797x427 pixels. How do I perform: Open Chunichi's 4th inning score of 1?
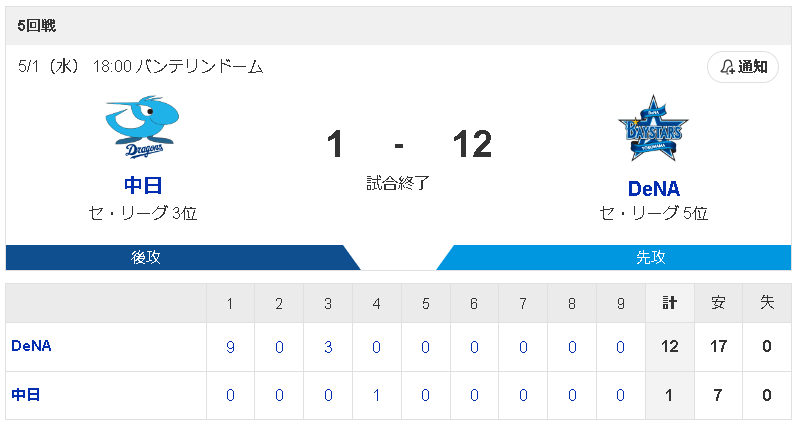pyautogui.click(x=376, y=395)
